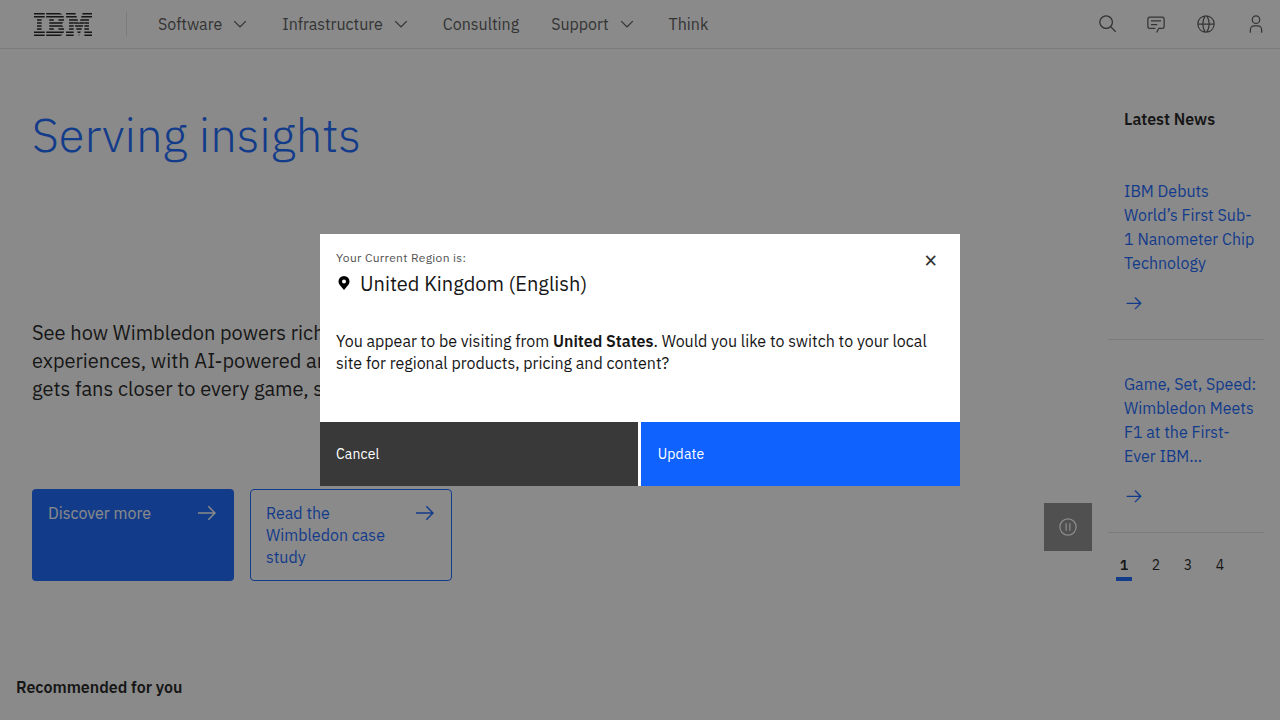The image size is (1280, 720).
Task: Click arrow under Wimbledon Meets F1 news
Action: click(x=1134, y=496)
